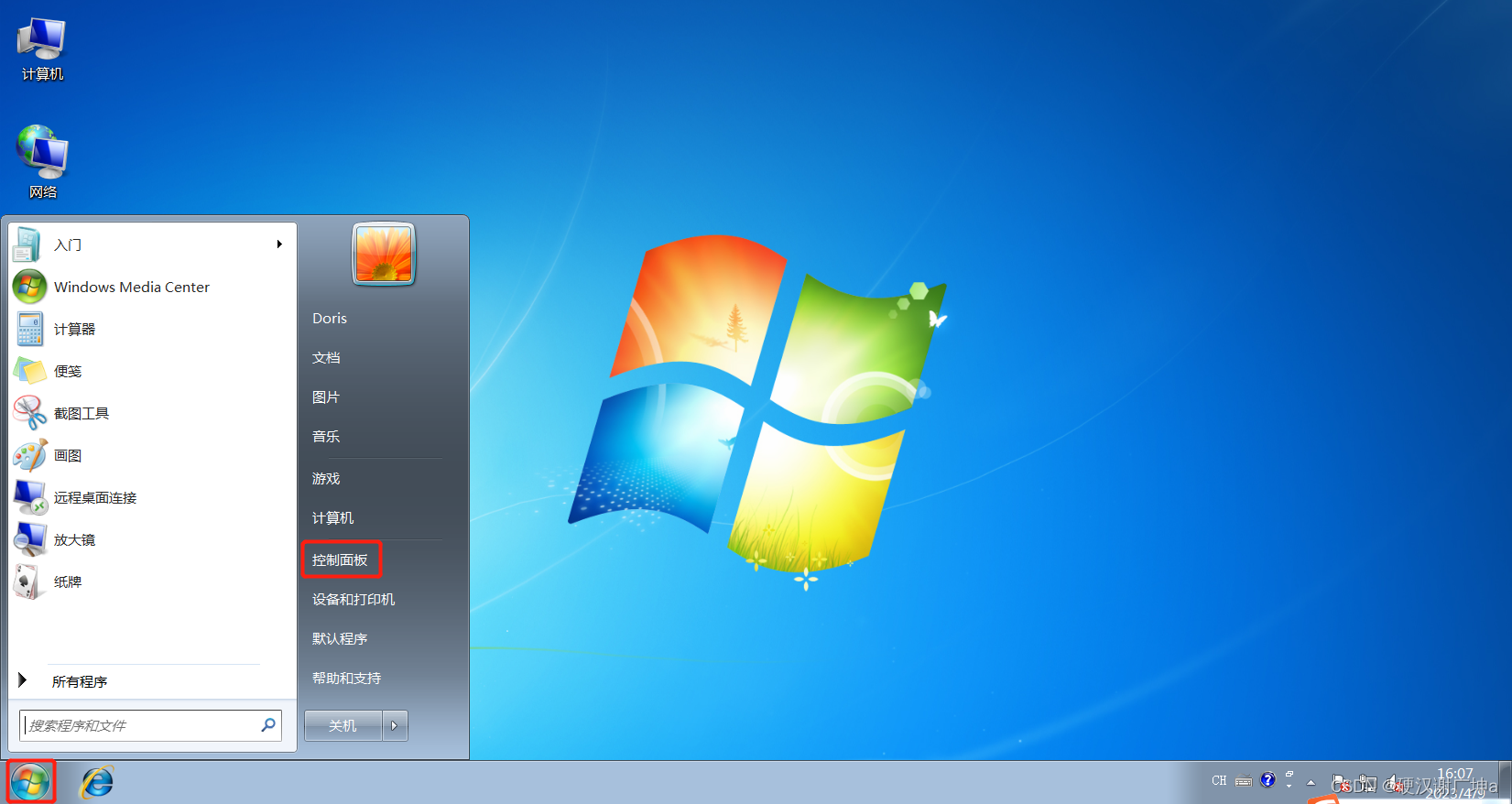
Task: Click the 关机 shutdown button
Action: [343, 725]
